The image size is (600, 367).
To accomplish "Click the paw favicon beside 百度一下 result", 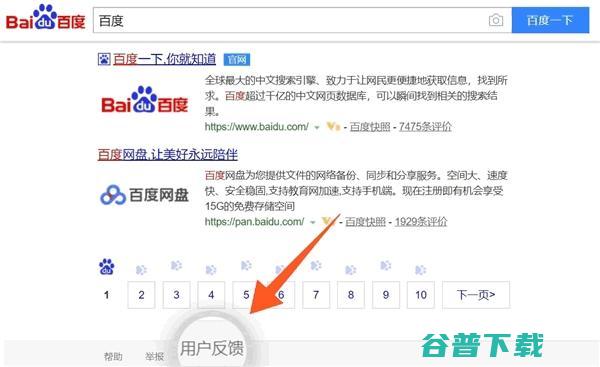I will click(x=104, y=59).
